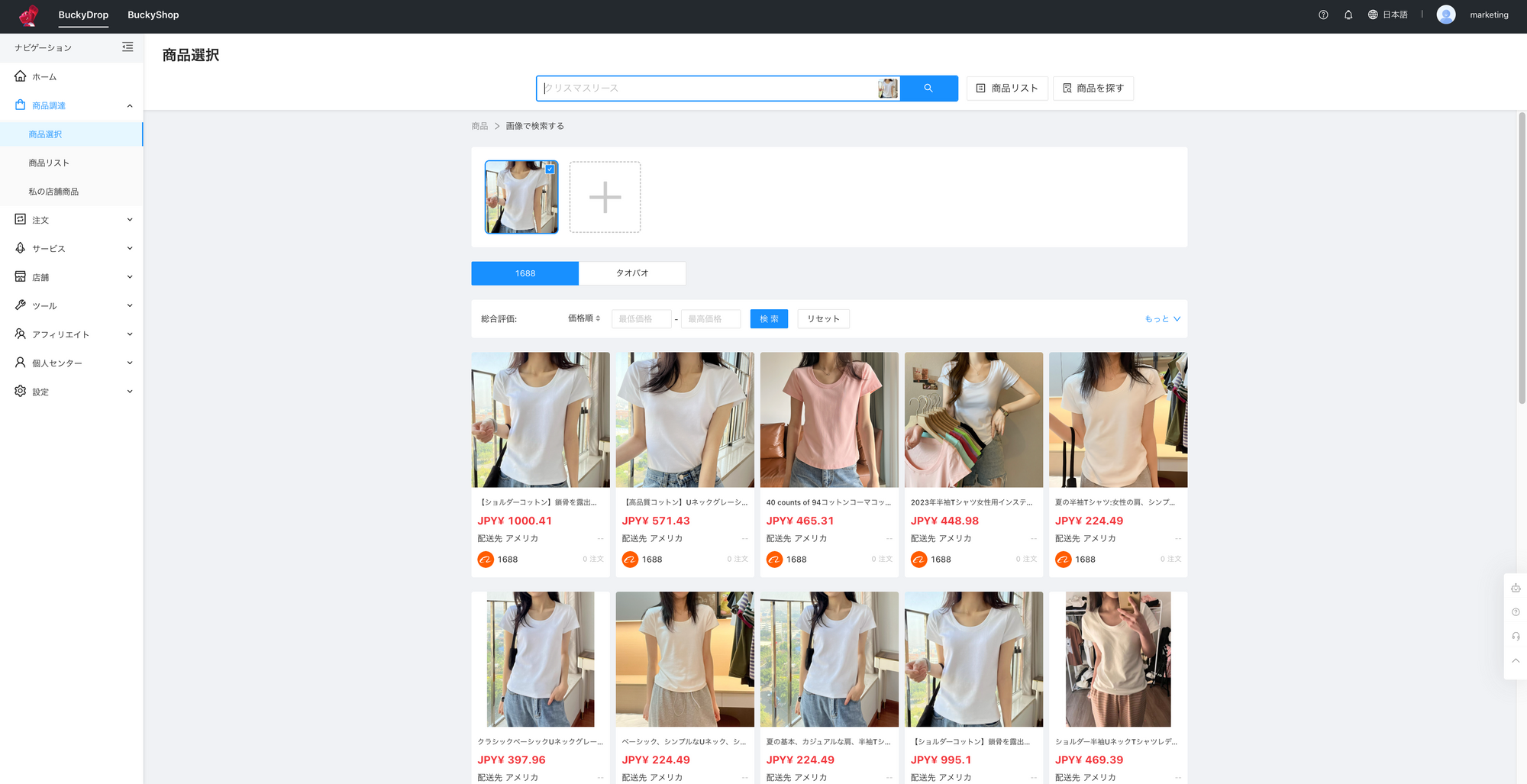Click the BuckyDrop red logo icon
This screenshot has width=1527, height=784.
tap(29, 15)
